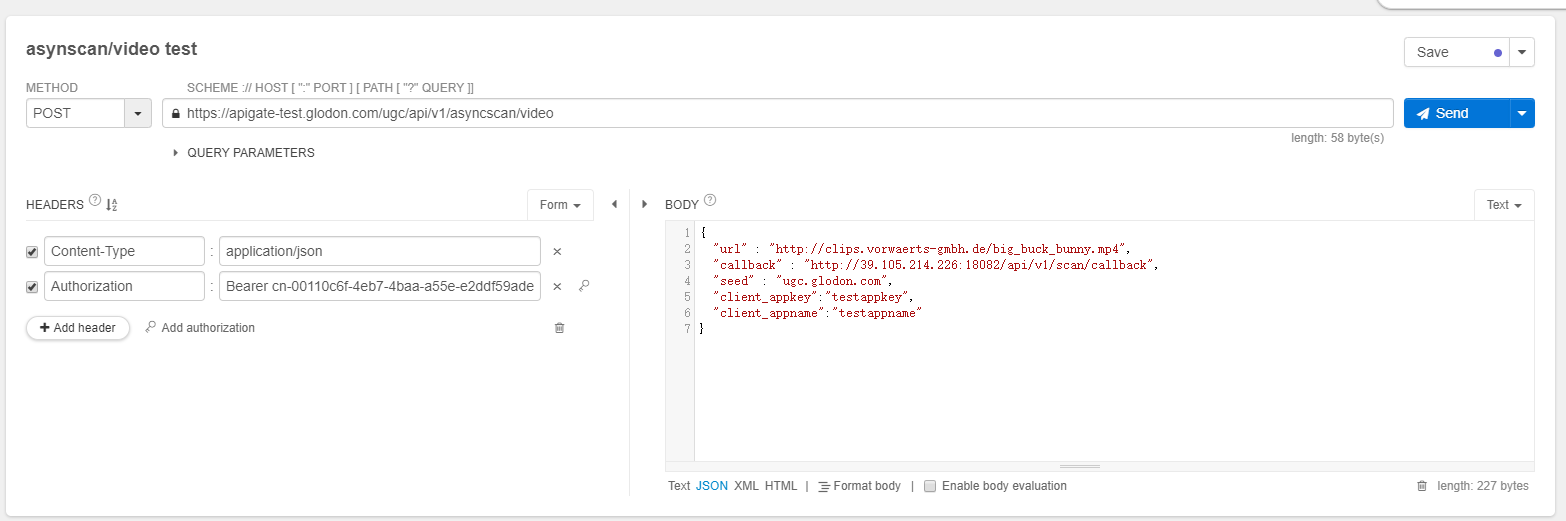Clear the body with the trash icon
The height and width of the screenshot is (521, 1566).
(x=1422, y=486)
